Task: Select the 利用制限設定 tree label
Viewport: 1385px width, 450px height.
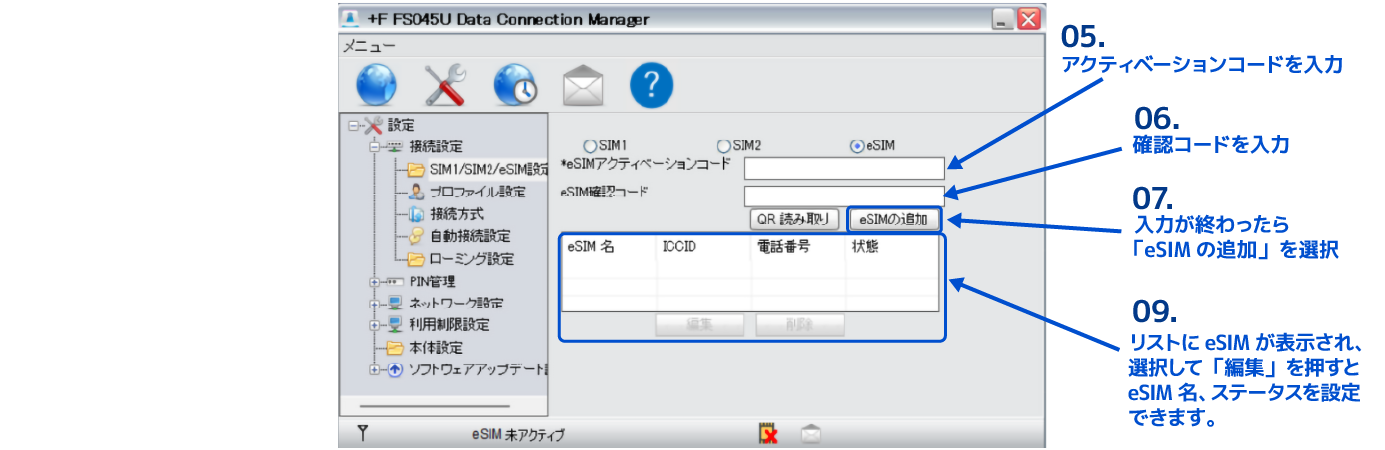Action: tap(449, 325)
